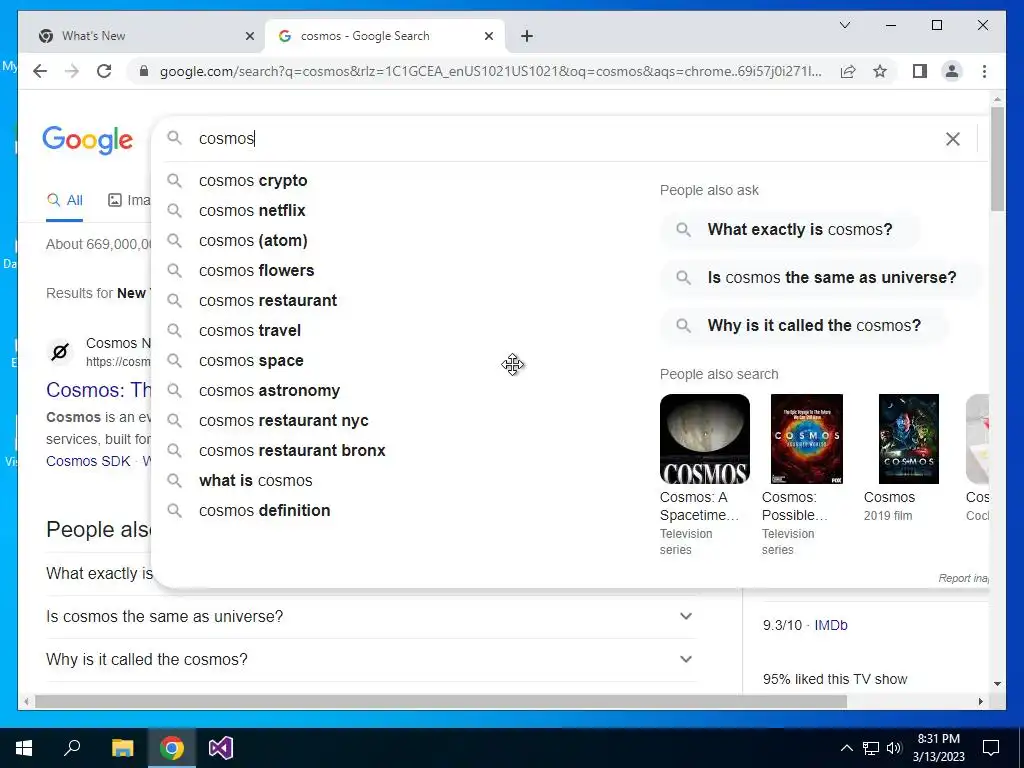This screenshot has height=768, width=1024.
Task: Open the notification center icon
Action: [991, 748]
